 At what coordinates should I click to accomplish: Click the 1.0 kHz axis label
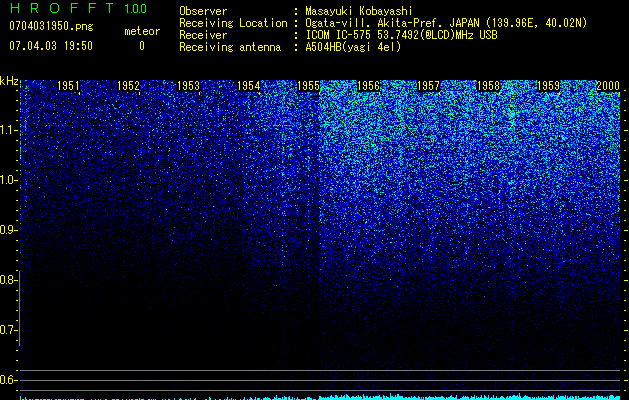click(x=8, y=180)
